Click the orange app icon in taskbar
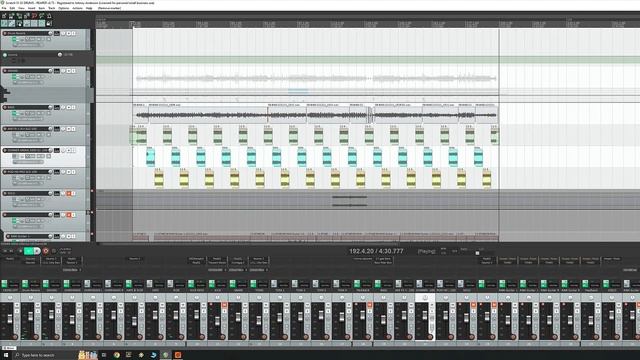The width and height of the screenshot is (640, 360). pos(178,355)
